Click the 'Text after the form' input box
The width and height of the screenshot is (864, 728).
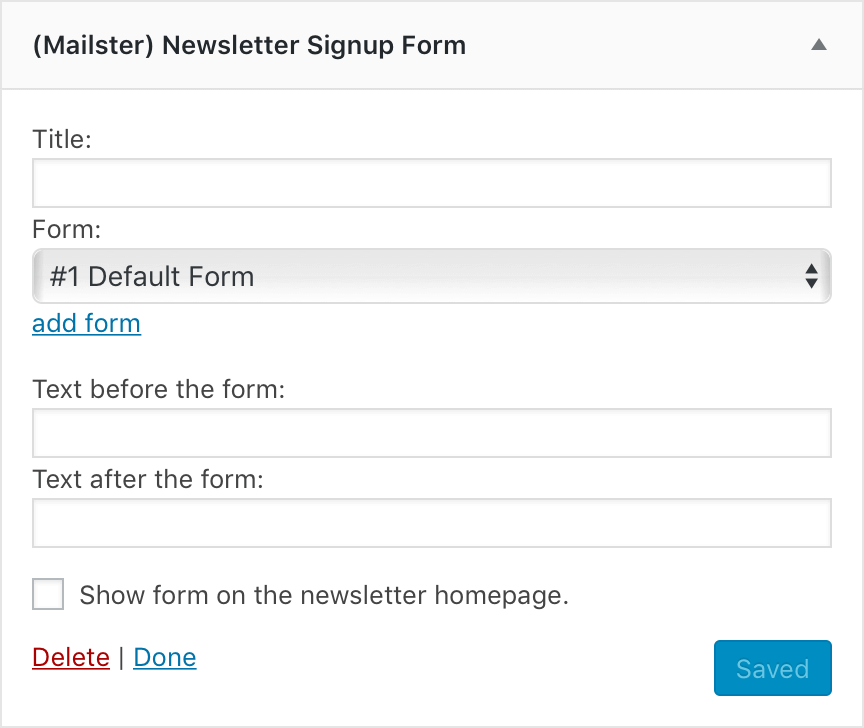432,522
